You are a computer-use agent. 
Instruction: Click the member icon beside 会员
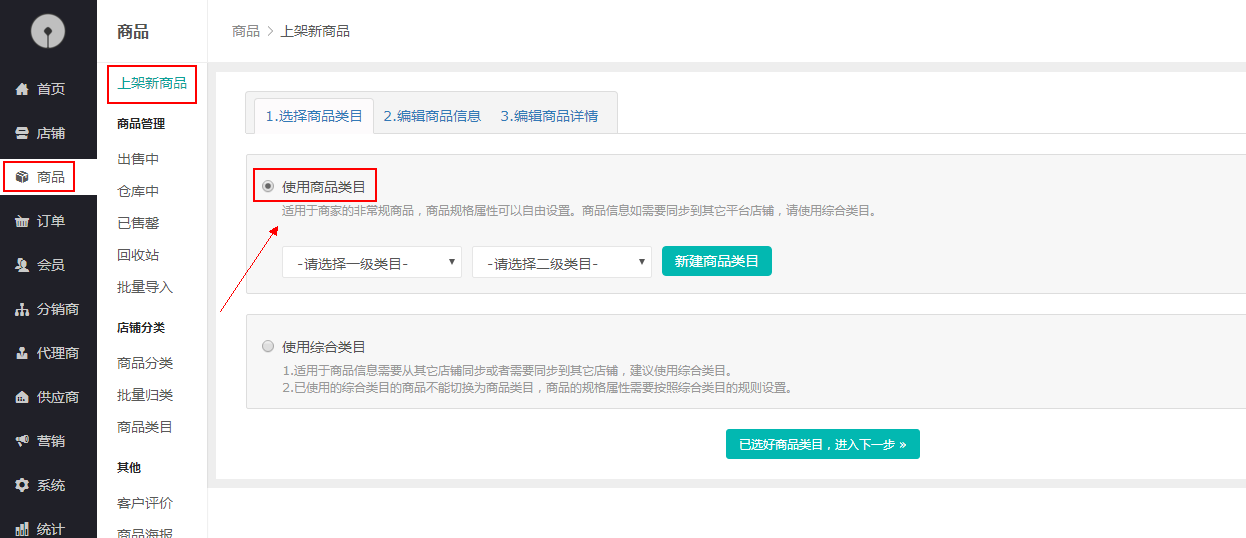point(22,265)
